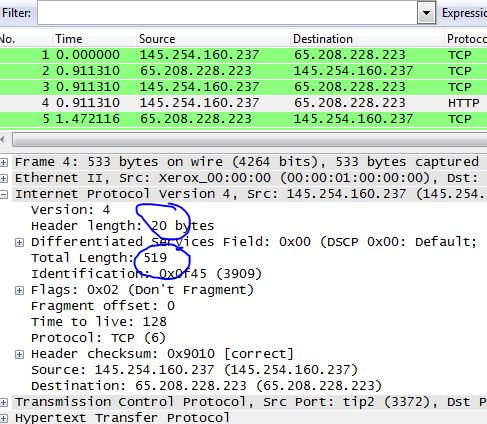The image size is (487, 424).
Task: Select the Ethernet II summary line
Action: (250, 178)
